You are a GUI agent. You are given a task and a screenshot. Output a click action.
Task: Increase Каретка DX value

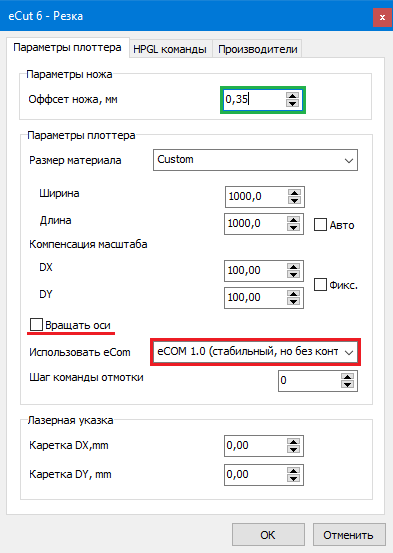(293, 442)
